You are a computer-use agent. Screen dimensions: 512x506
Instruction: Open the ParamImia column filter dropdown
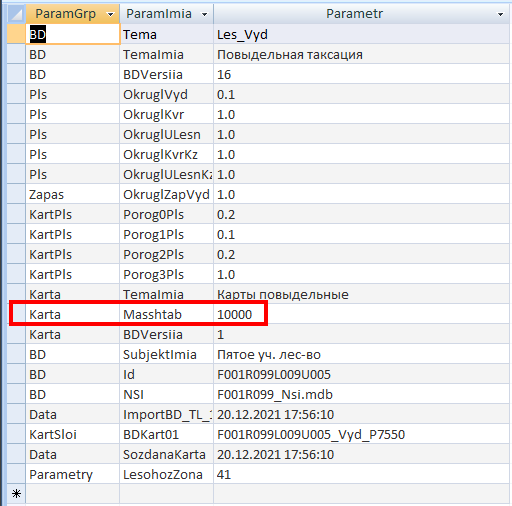point(204,14)
